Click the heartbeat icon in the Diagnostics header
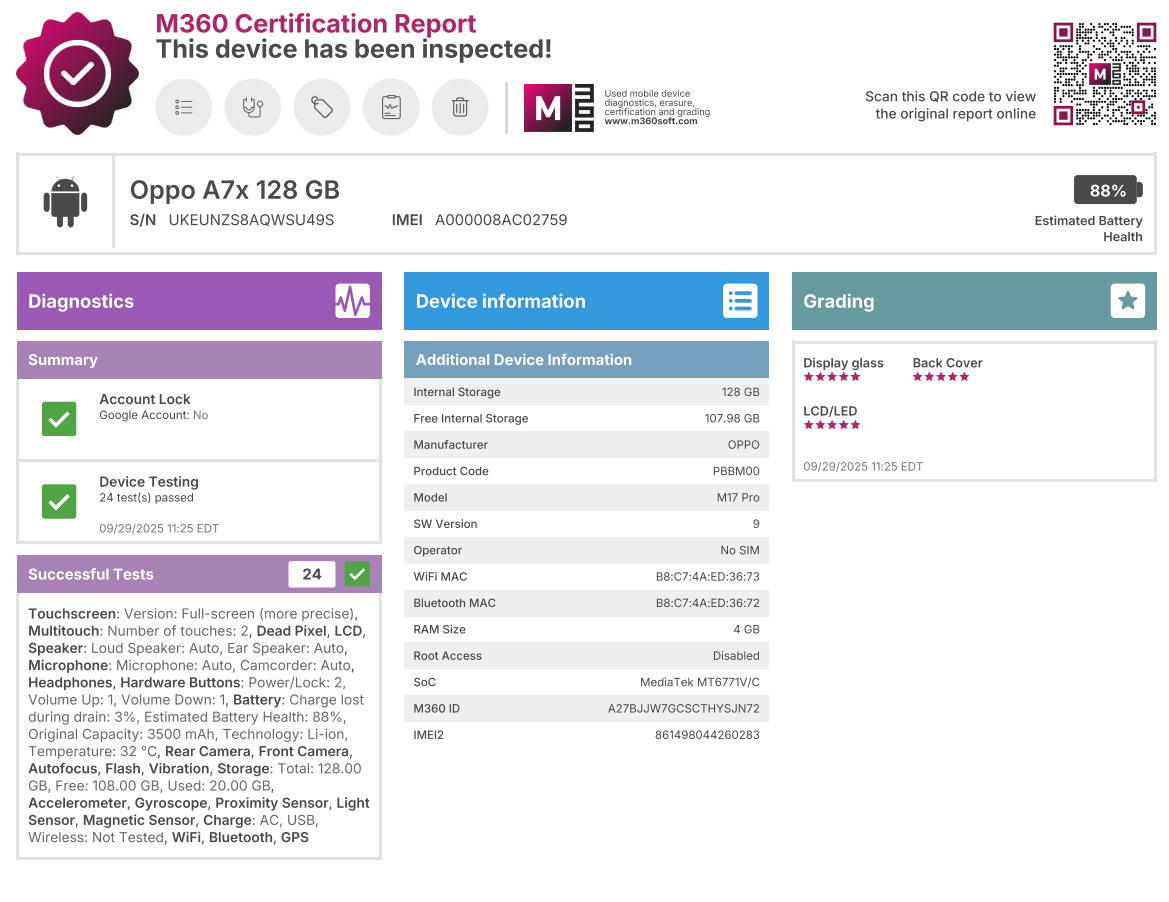 352,301
